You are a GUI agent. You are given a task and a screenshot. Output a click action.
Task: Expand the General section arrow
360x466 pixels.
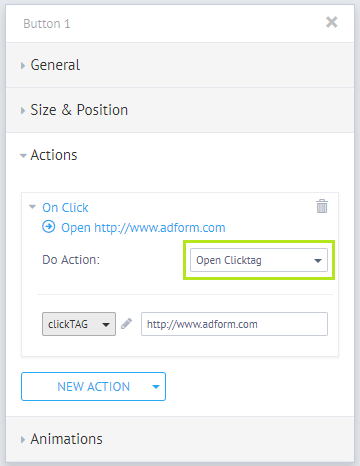point(23,65)
